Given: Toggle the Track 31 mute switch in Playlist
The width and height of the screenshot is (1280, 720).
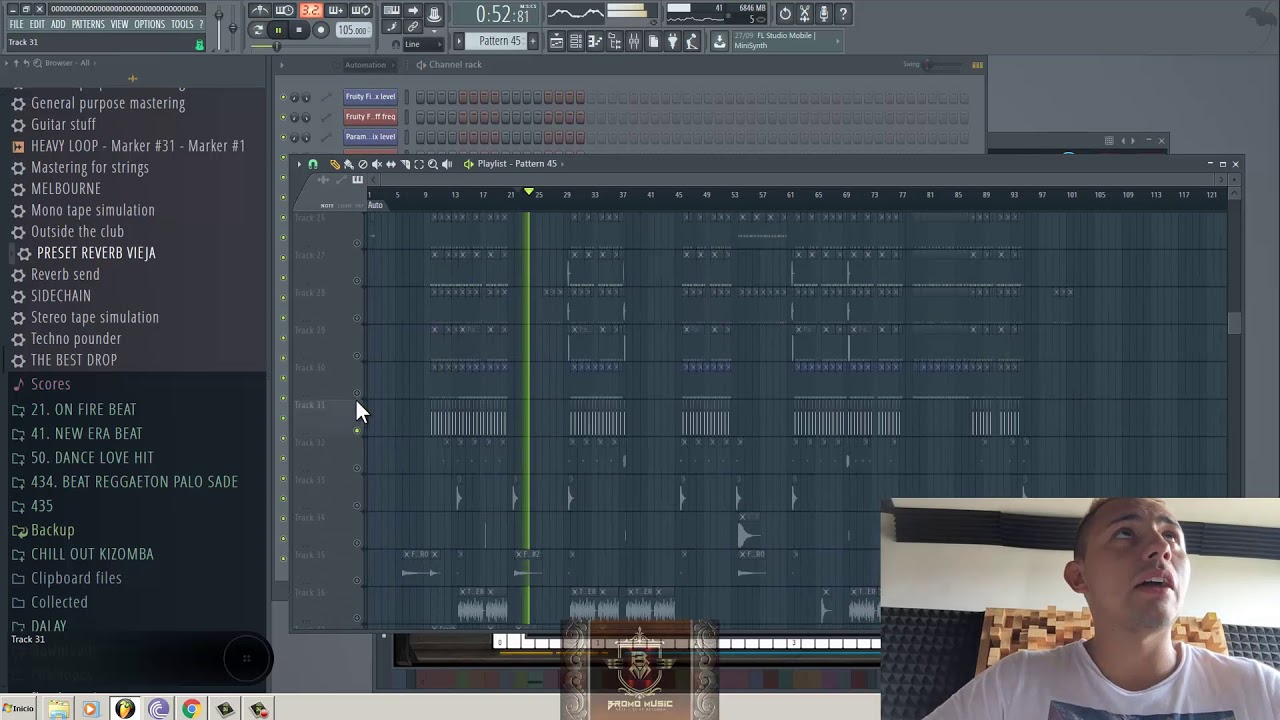Looking at the screenshot, I should [357, 431].
